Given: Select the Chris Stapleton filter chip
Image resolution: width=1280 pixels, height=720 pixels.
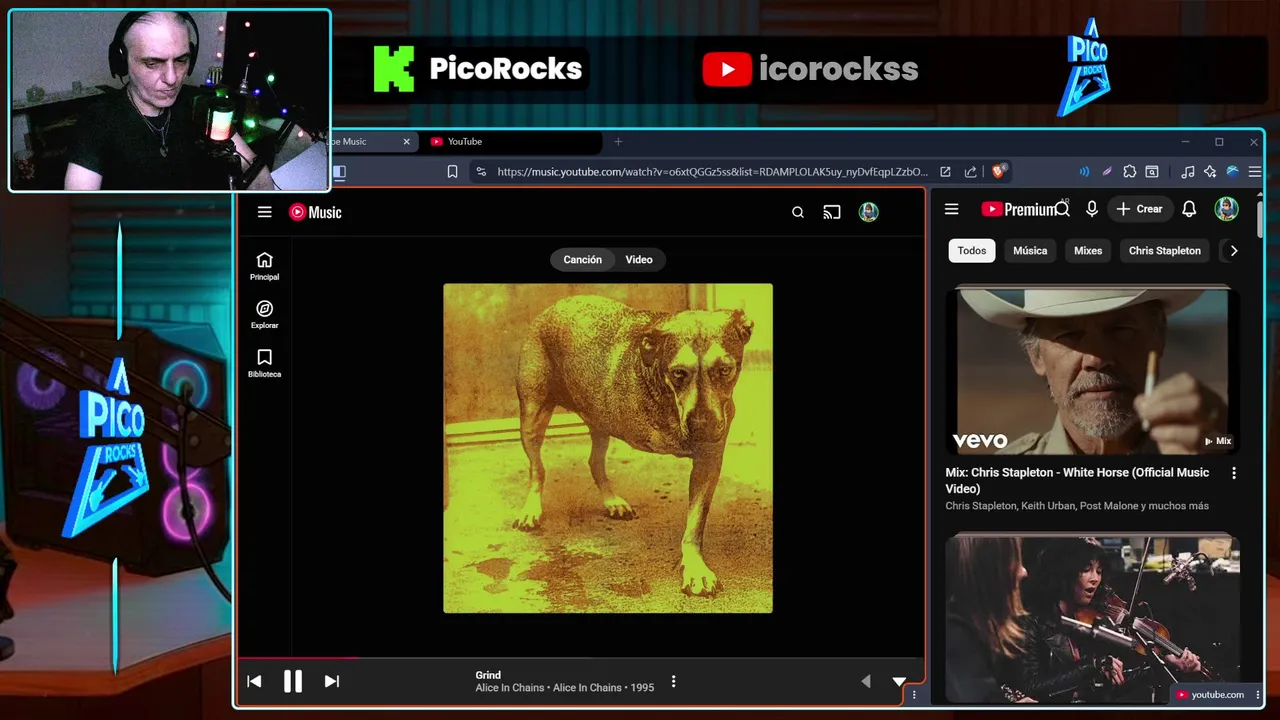Looking at the screenshot, I should click(1165, 251).
